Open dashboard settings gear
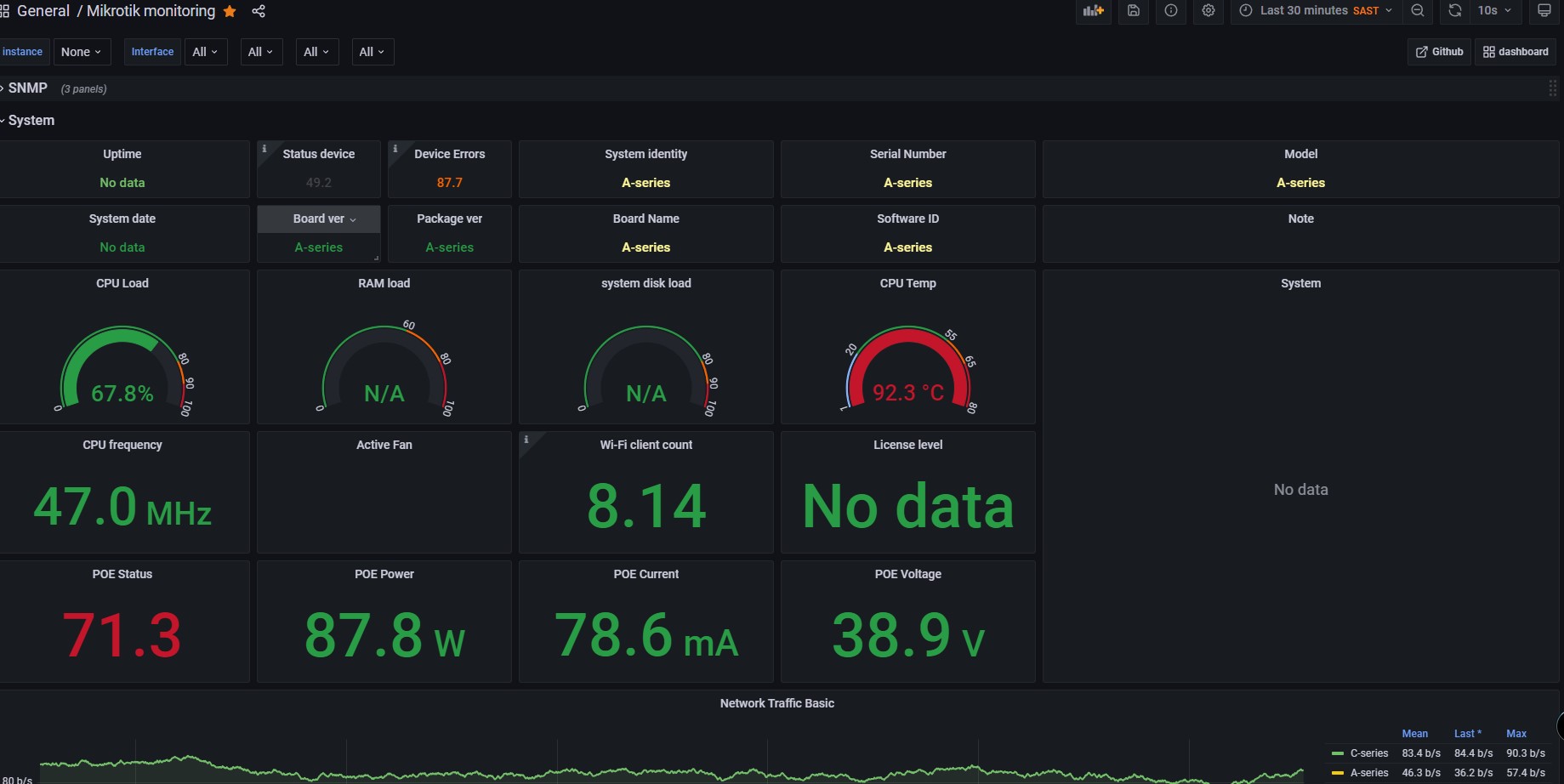The width and height of the screenshot is (1564, 784). (1209, 11)
